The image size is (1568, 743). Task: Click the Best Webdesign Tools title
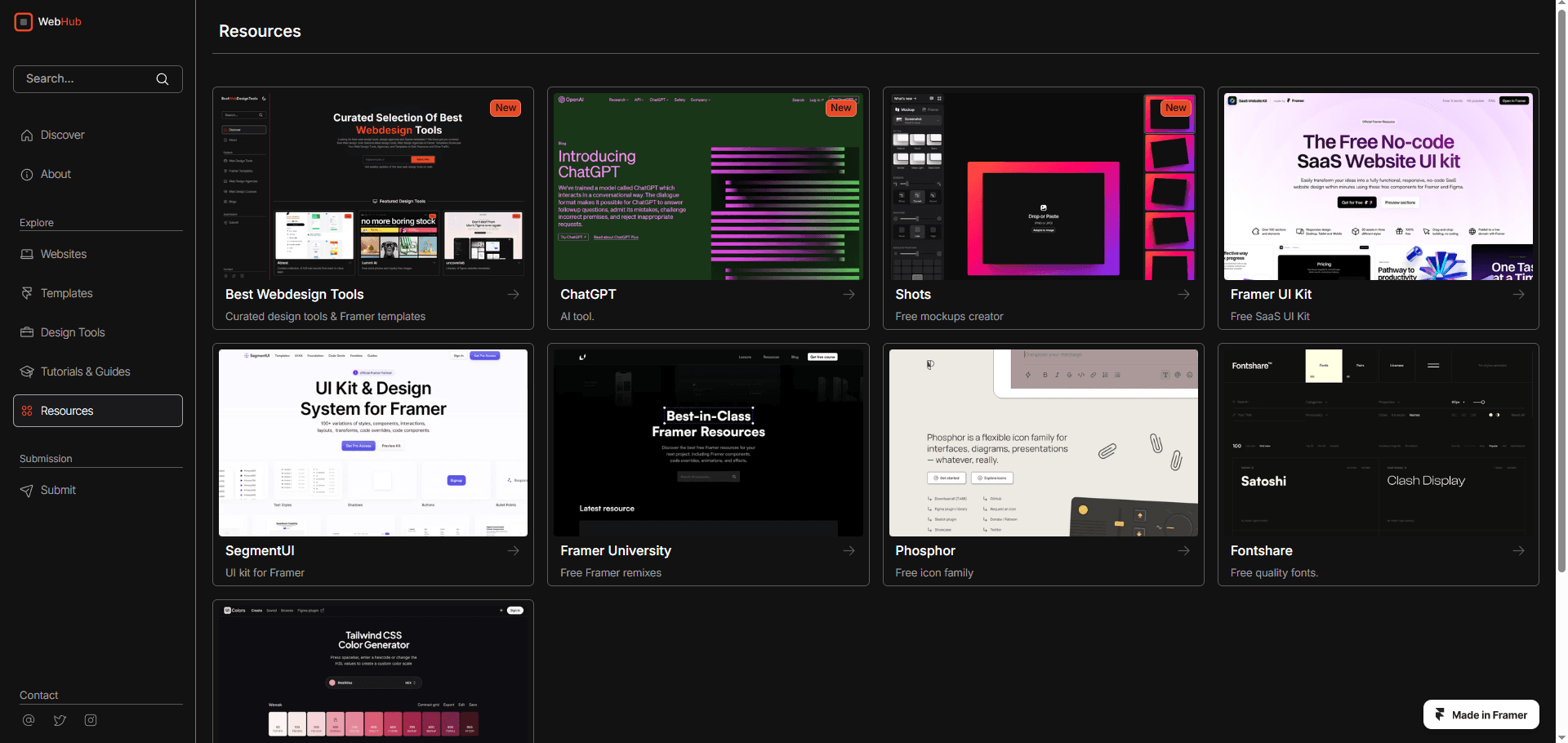pyautogui.click(x=295, y=294)
